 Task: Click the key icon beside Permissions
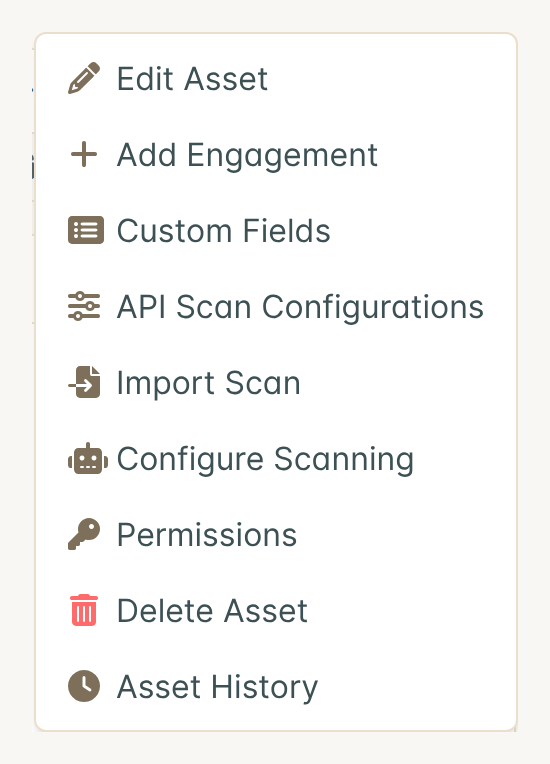84,534
